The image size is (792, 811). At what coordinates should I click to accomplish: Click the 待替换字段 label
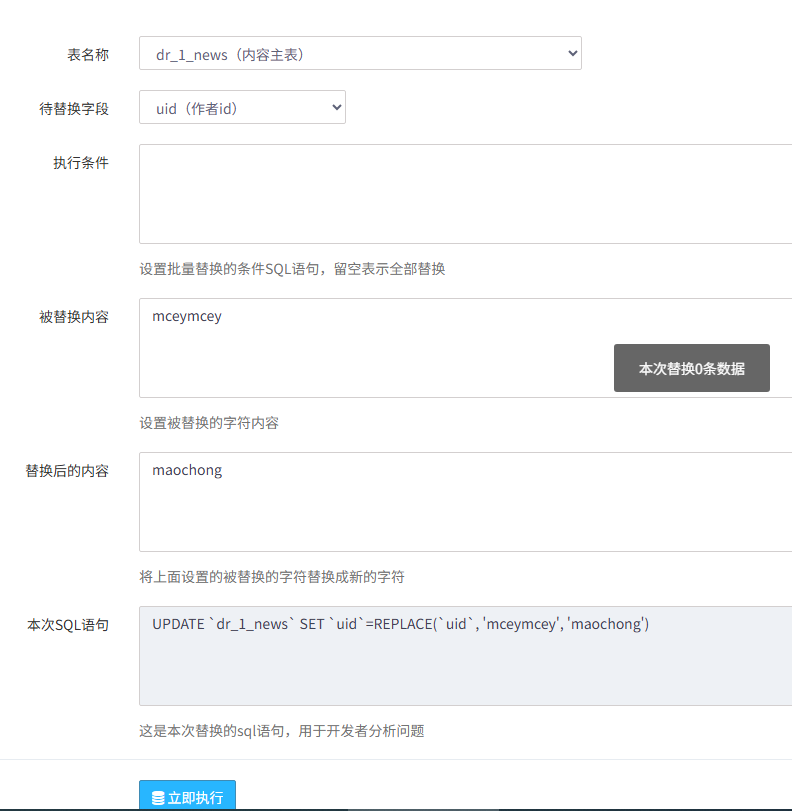(x=74, y=109)
